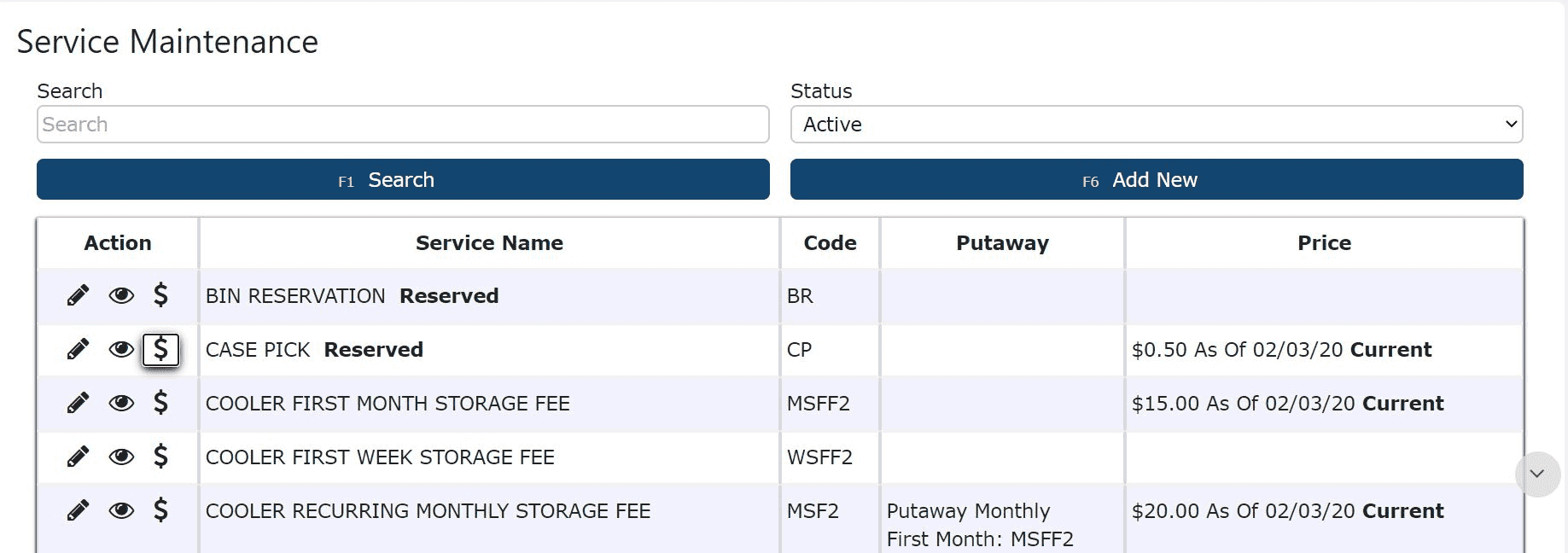The image size is (1568, 553).
Task: Click the Code column header
Action: point(830,243)
